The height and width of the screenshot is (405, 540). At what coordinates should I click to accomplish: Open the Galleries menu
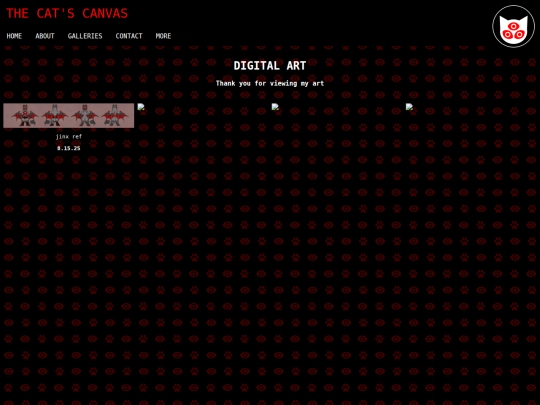pos(85,36)
